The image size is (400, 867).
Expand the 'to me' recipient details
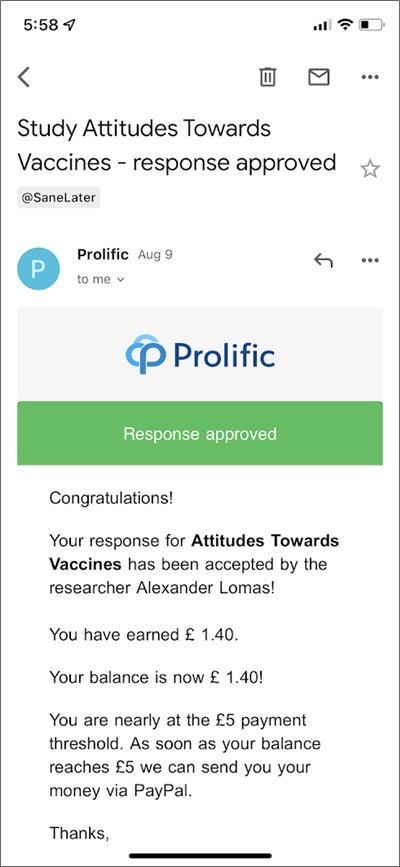point(101,279)
